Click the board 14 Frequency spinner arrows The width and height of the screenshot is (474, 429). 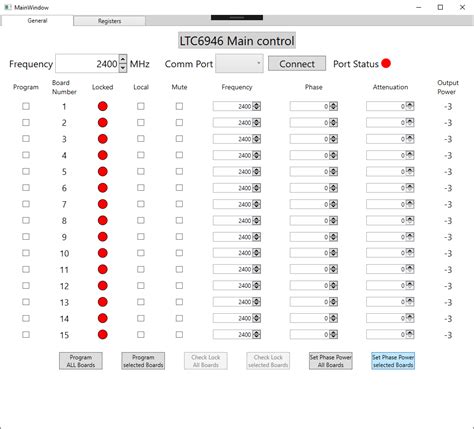point(256,318)
